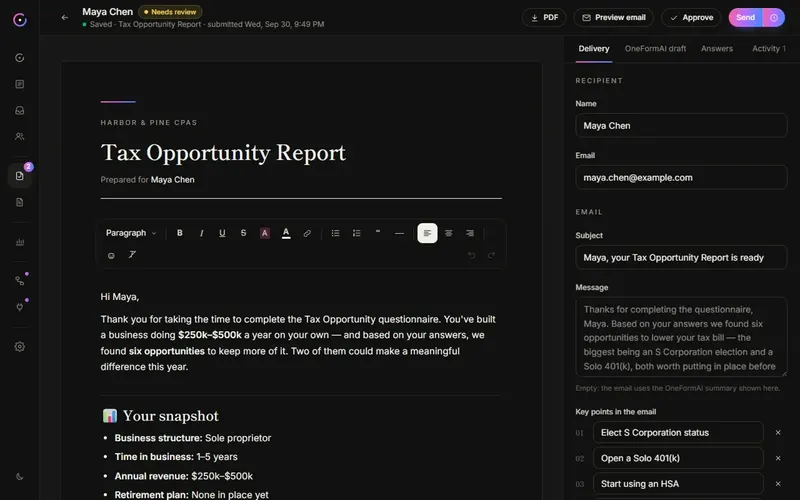Switch to the Activity tab
The width and height of the screenshot is (800, 500).
[768, 48]
